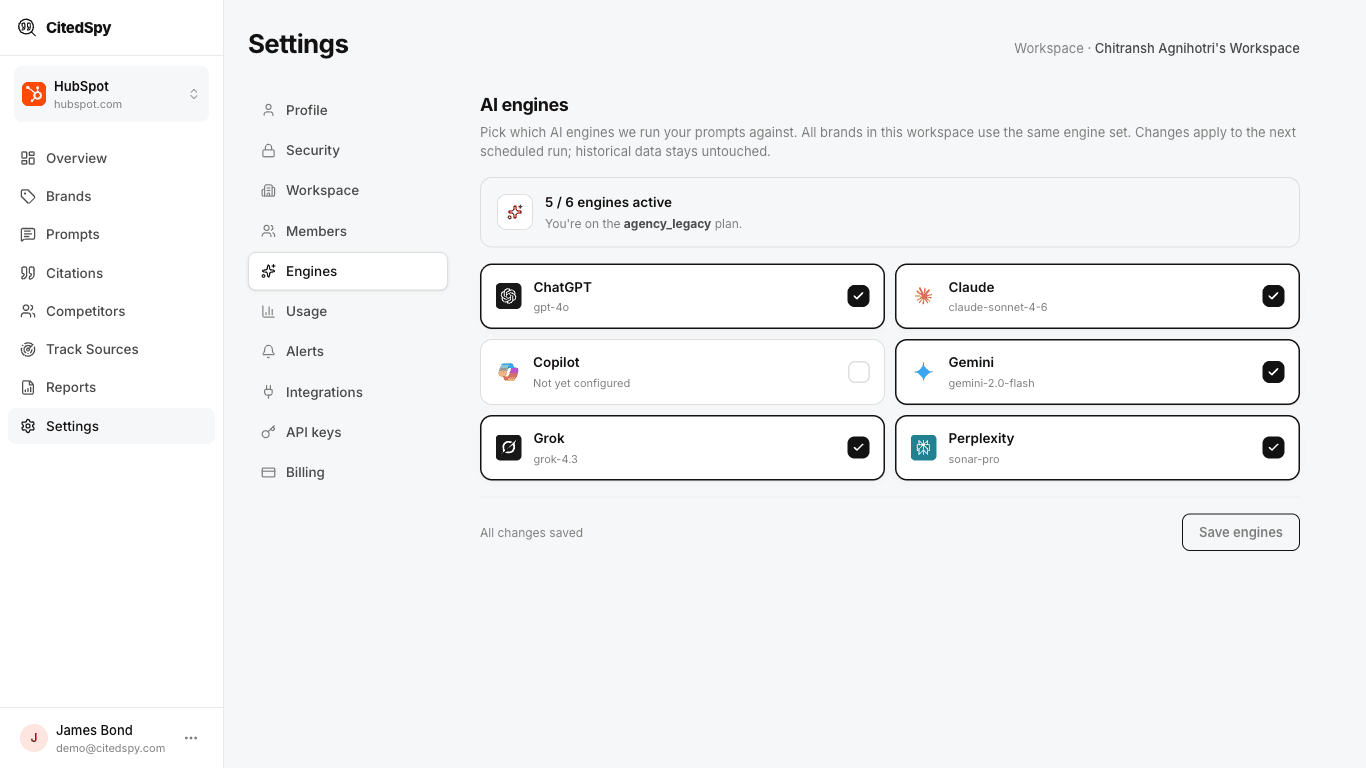The width and height of the screenshot is (1366, 768).
Task: Uncheck the Gemini engine checkbox
Action: pyautogui.click(x=1273, y=372)
